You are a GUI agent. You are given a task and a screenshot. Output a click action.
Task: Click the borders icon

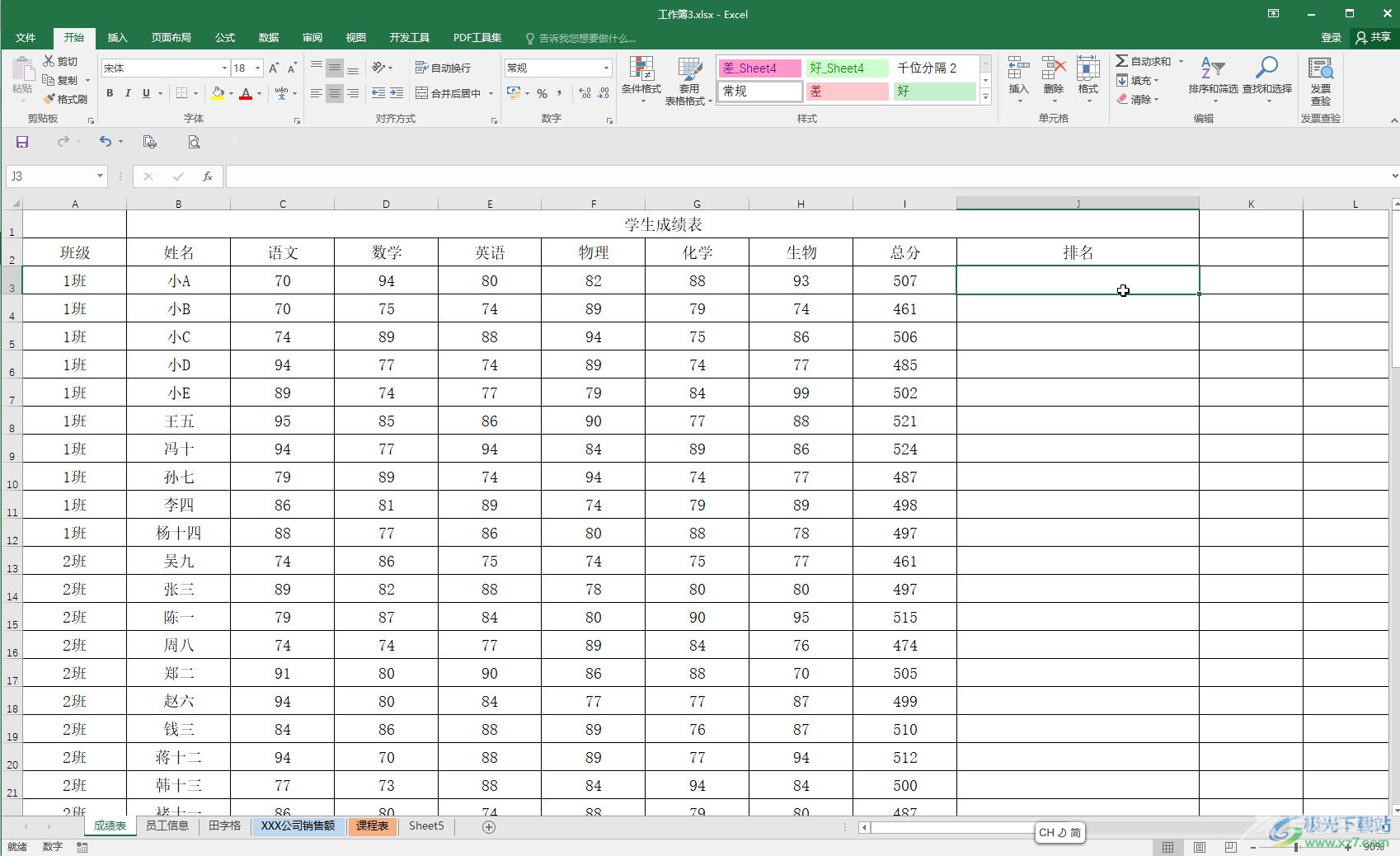click(x=182, y=93)
